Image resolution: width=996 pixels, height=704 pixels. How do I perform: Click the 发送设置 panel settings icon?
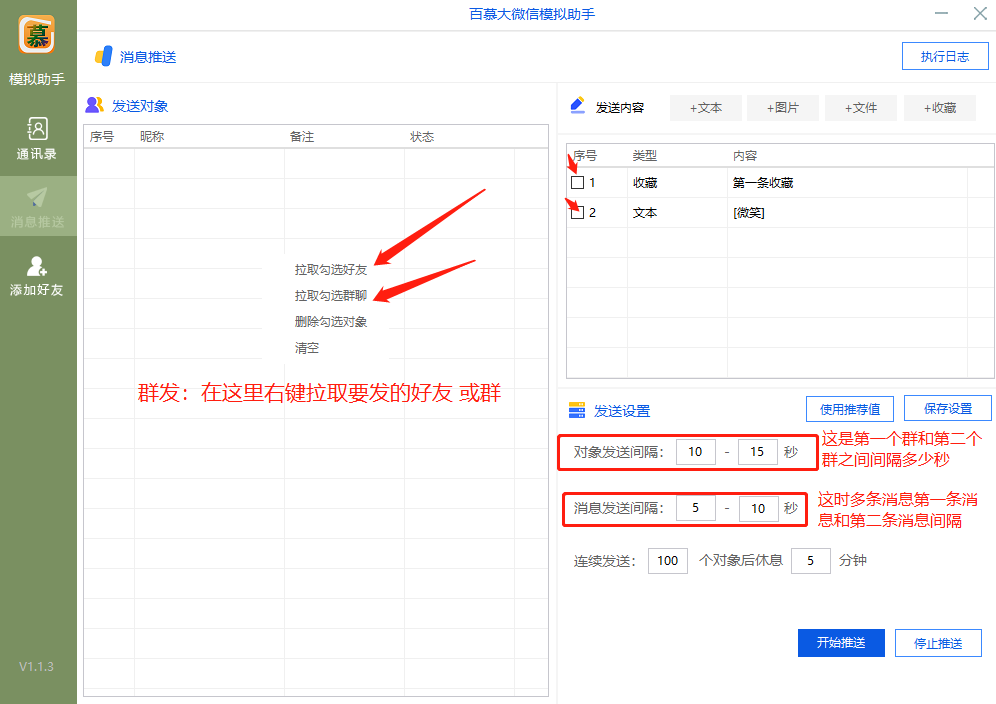[578, 408]
